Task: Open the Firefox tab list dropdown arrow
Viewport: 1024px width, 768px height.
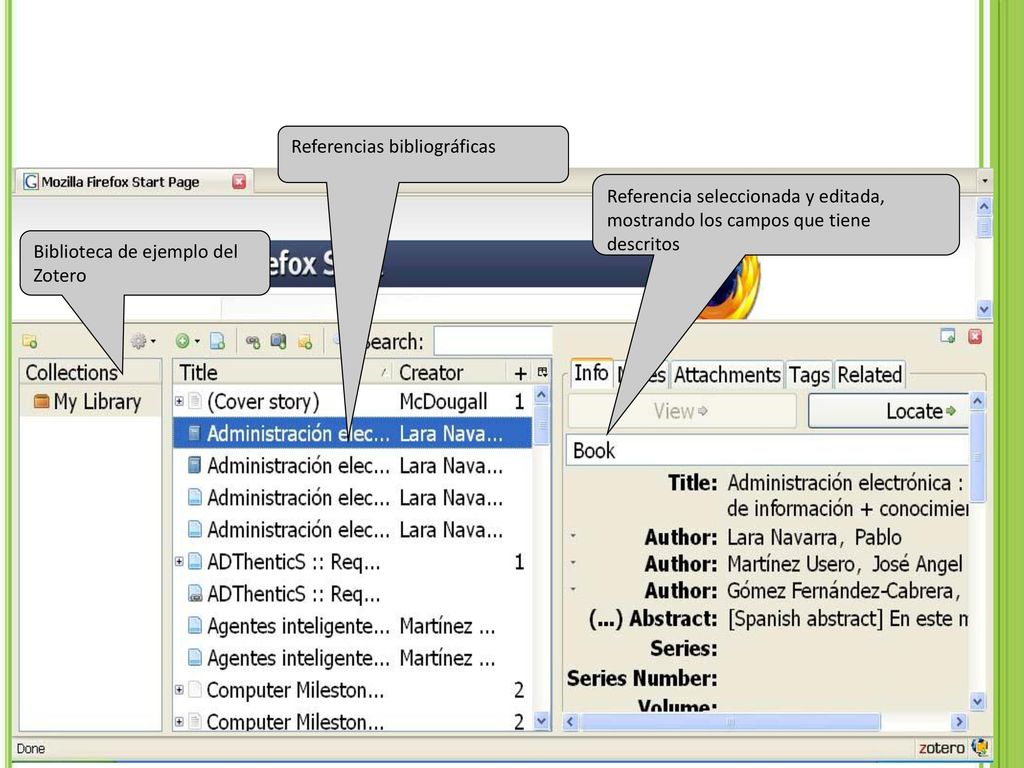Action: [985, 180]
